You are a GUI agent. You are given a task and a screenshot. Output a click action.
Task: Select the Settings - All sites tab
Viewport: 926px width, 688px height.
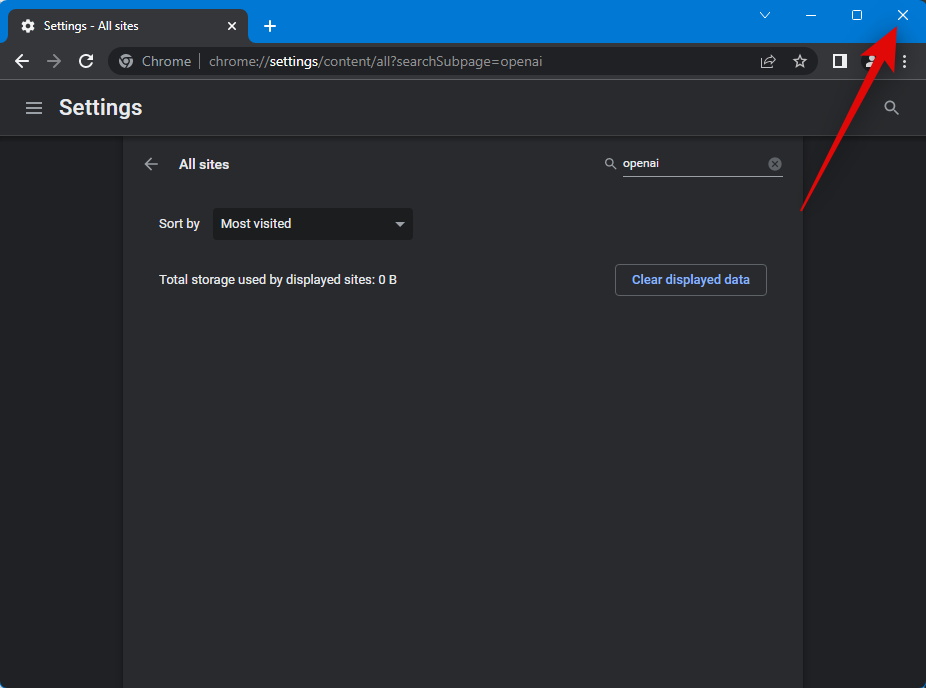click(120, 26)
